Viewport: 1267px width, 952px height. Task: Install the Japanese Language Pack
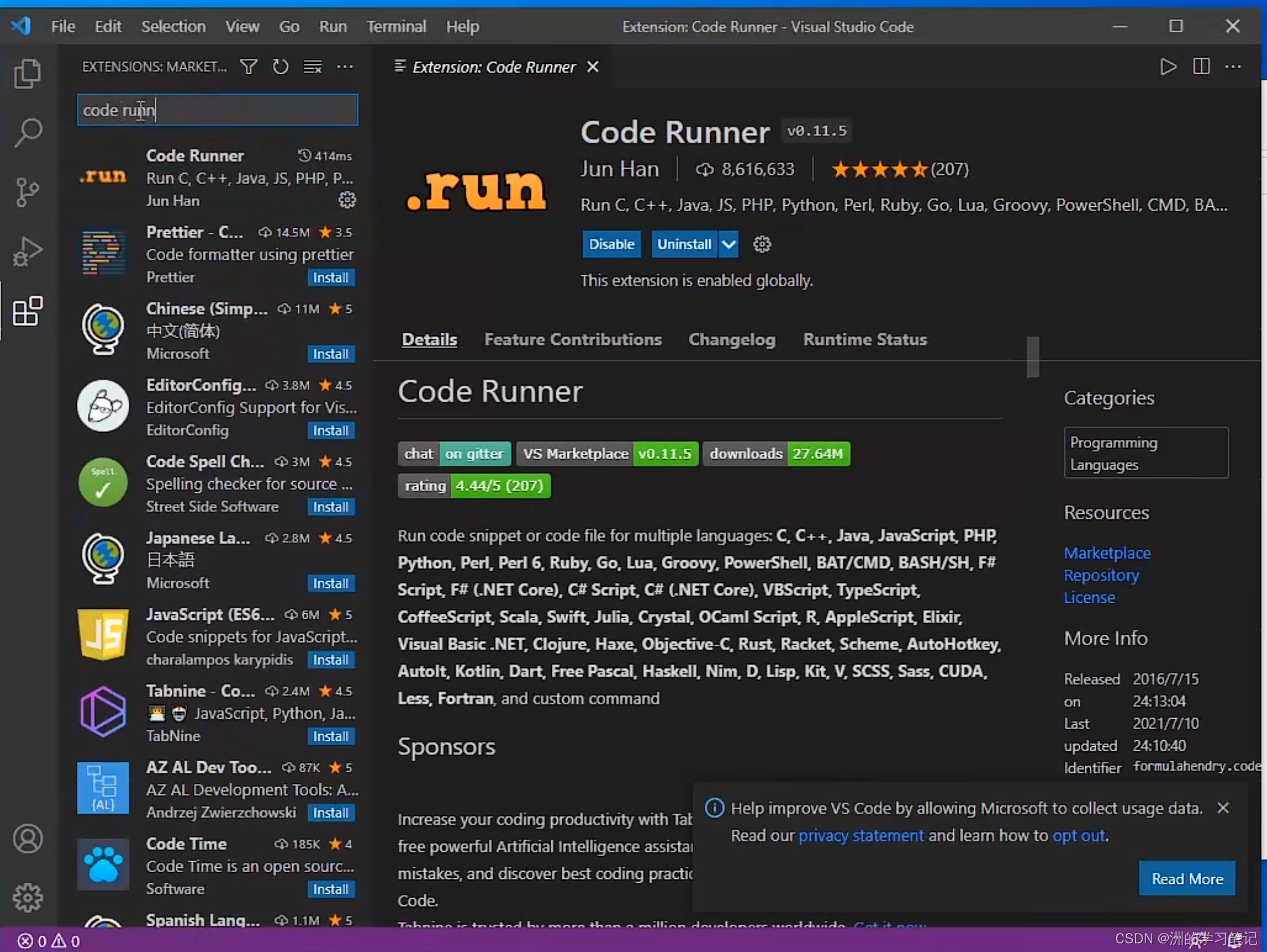click(x=330, y=583)
